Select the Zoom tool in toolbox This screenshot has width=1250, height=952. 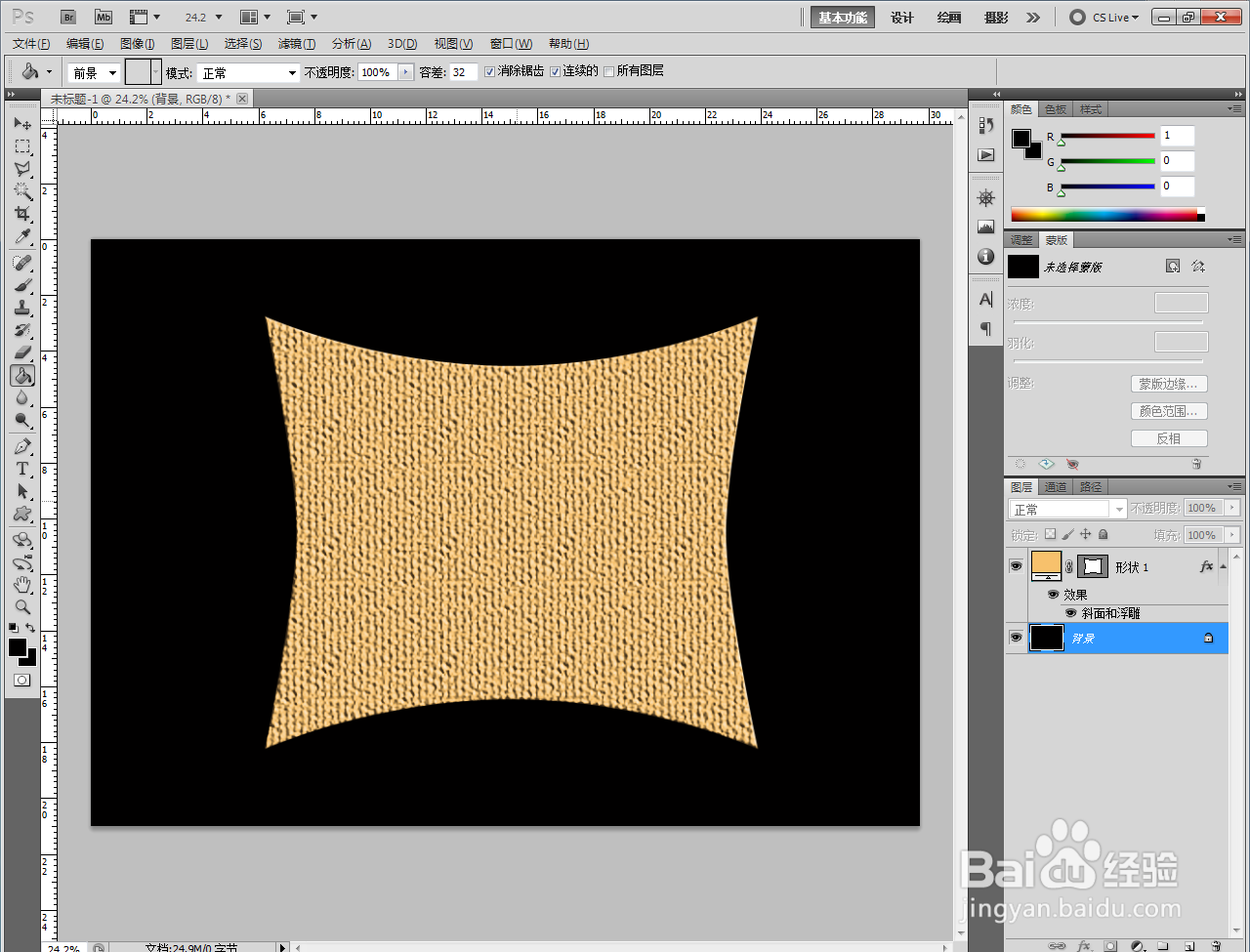(22, 607)
